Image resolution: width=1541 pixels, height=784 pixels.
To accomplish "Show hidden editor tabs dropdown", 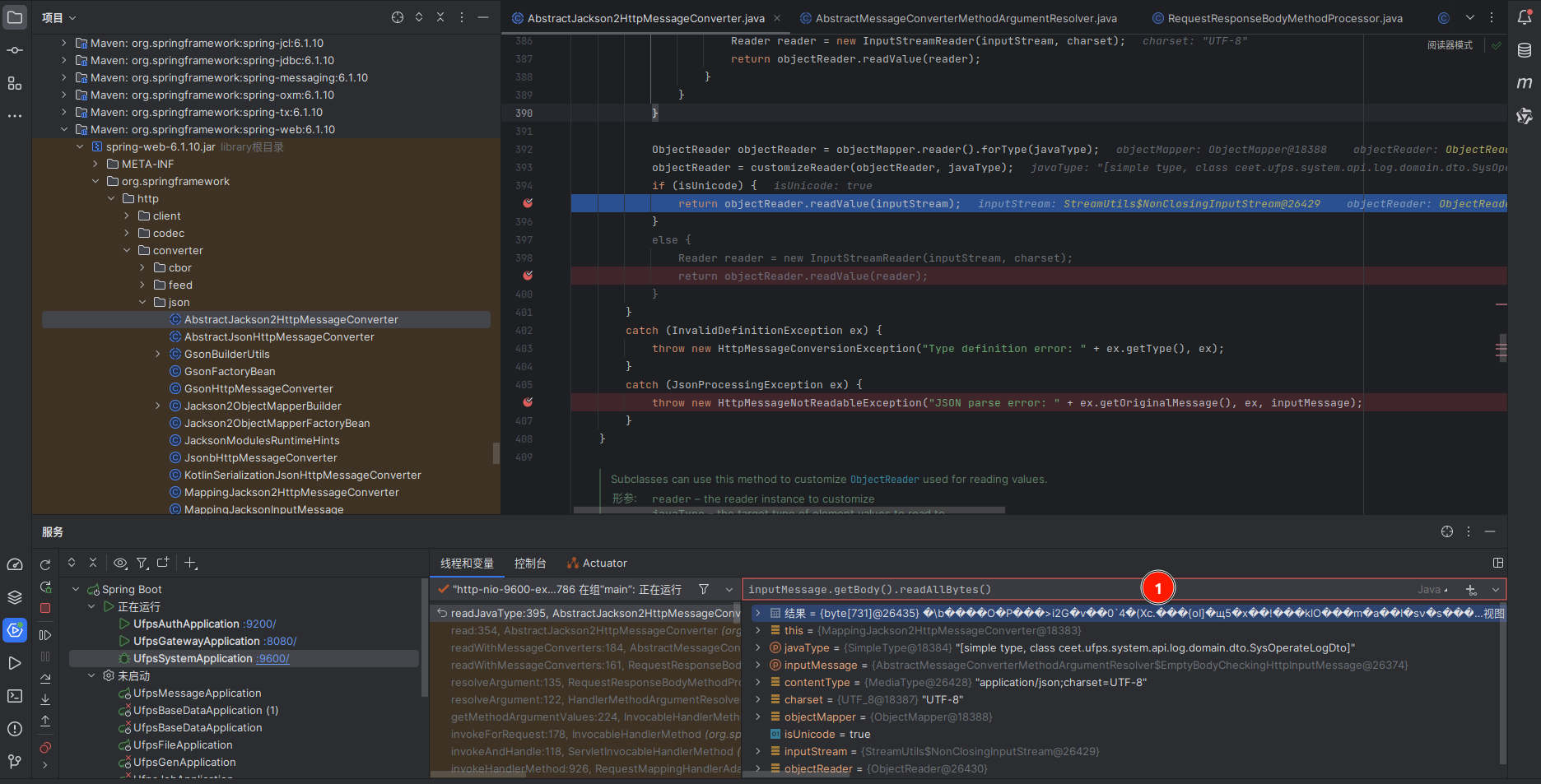I will tap(1470, 17).
